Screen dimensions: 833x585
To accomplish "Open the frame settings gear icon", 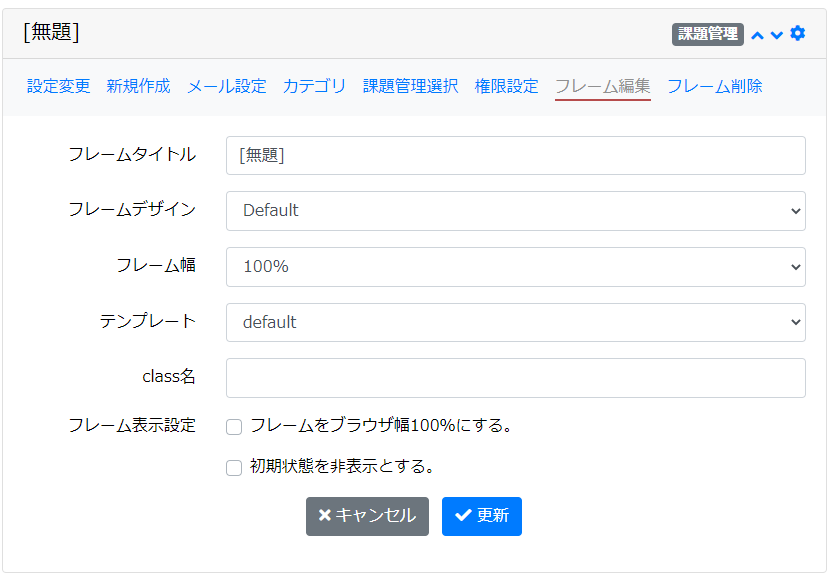I will (x=797, y=33).
